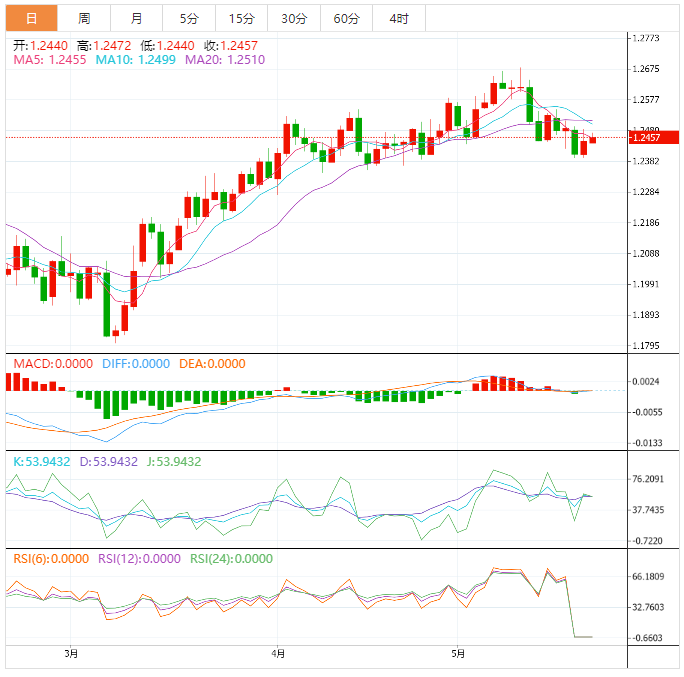Image resolution: width=684 pixels, height=677 pixels.
Task: Click the DIFF:0.0000 label
Action: click(x=136, y=364)
